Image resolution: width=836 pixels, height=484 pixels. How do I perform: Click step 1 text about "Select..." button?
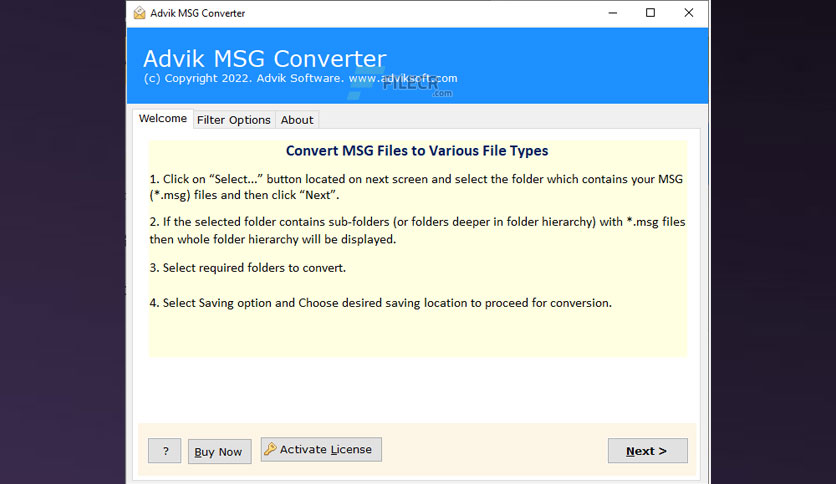[x=416, y=187]
